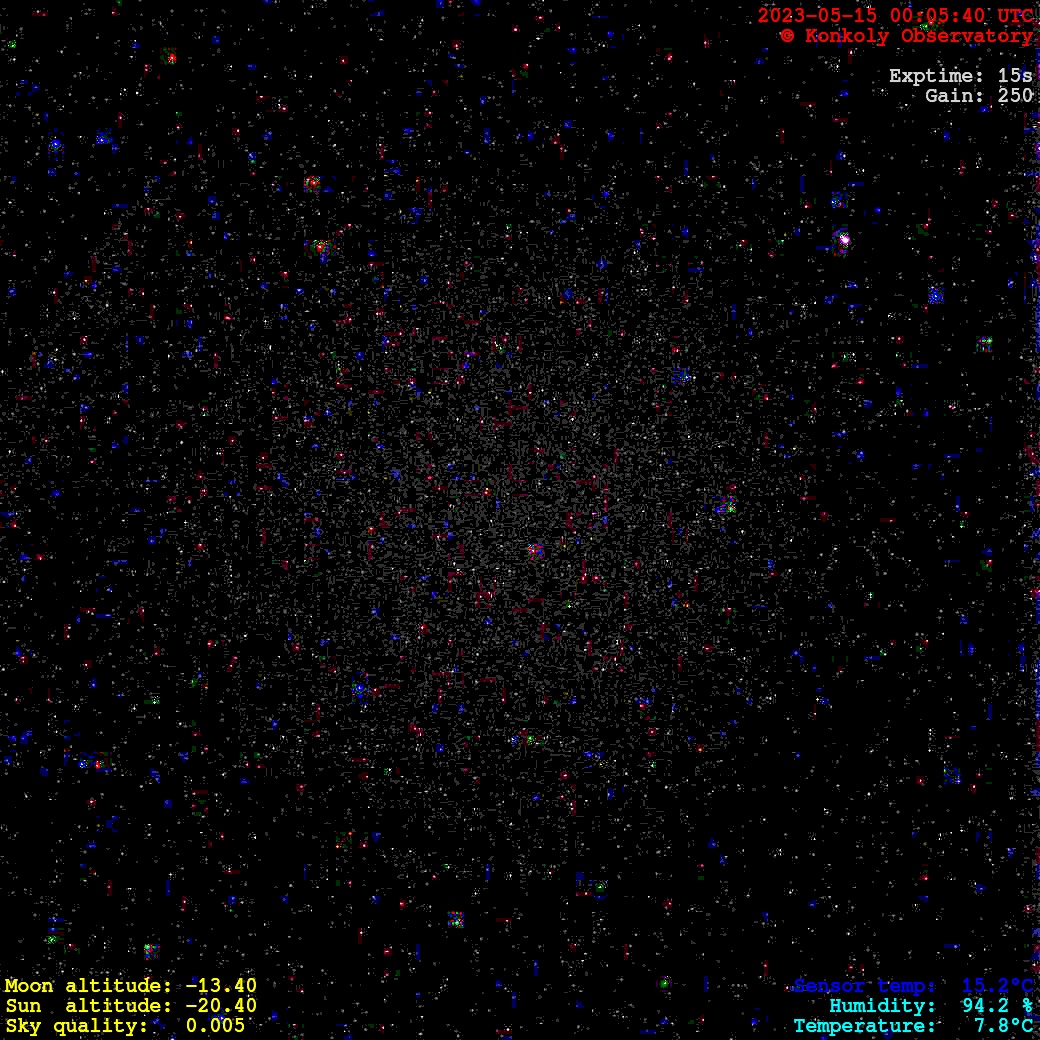This screenshot has height=1040, width=1040.
Task: Click the sensor temperature value 15.2°C
Action: pyautogui.click(x=997, y=986)
